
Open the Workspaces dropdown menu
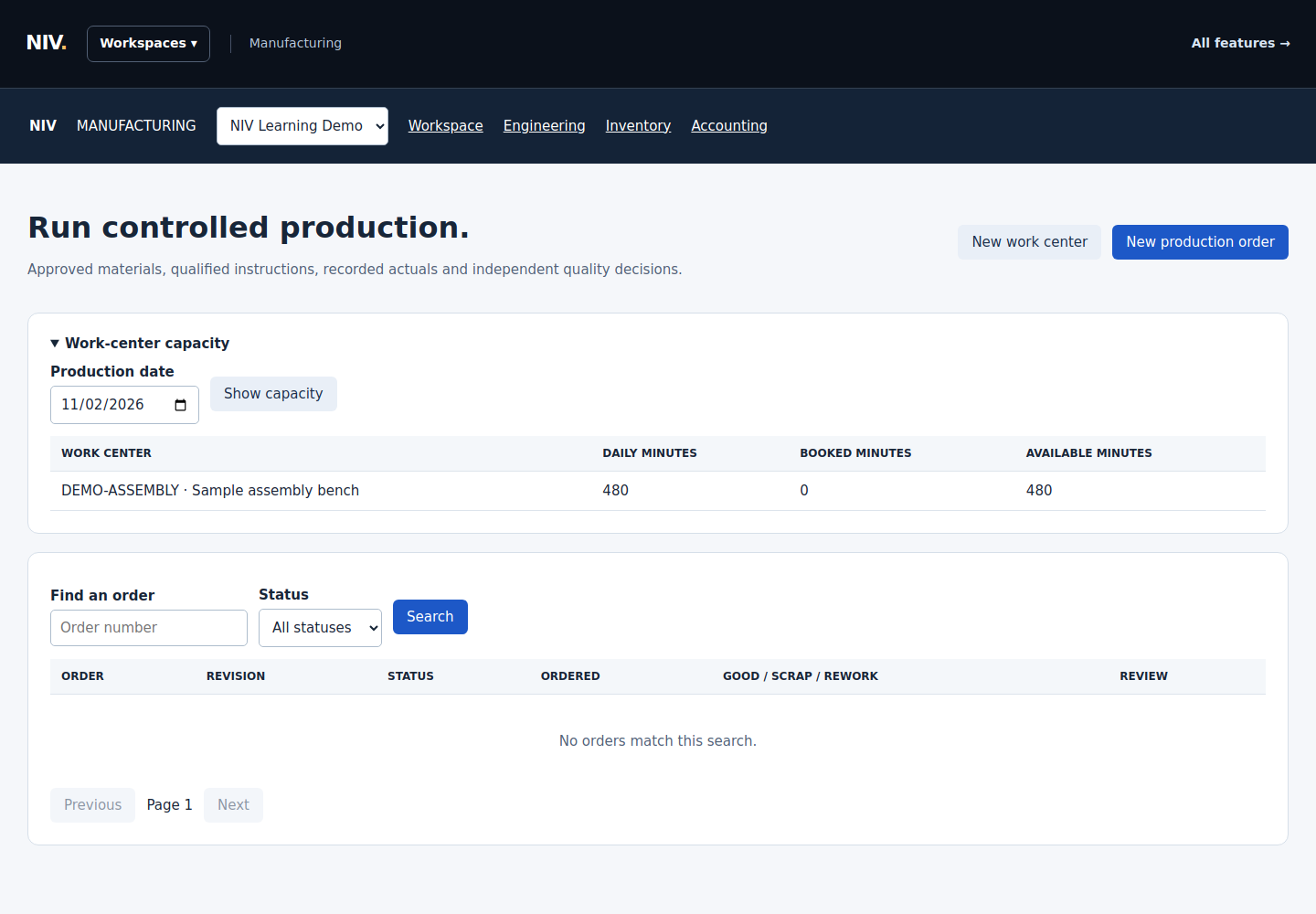[x=148, y=44]
